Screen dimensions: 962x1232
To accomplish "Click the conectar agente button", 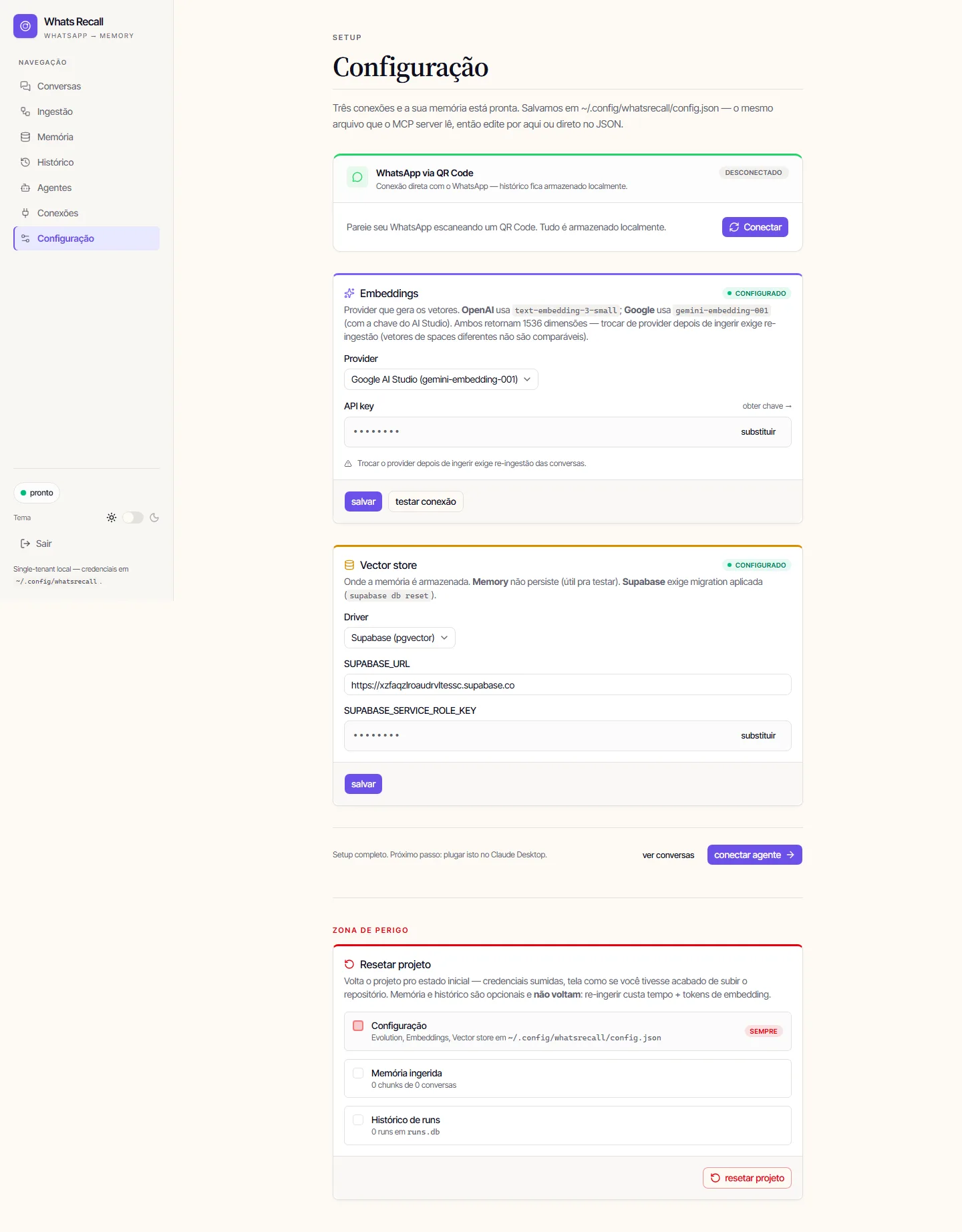I will [755, 855].
